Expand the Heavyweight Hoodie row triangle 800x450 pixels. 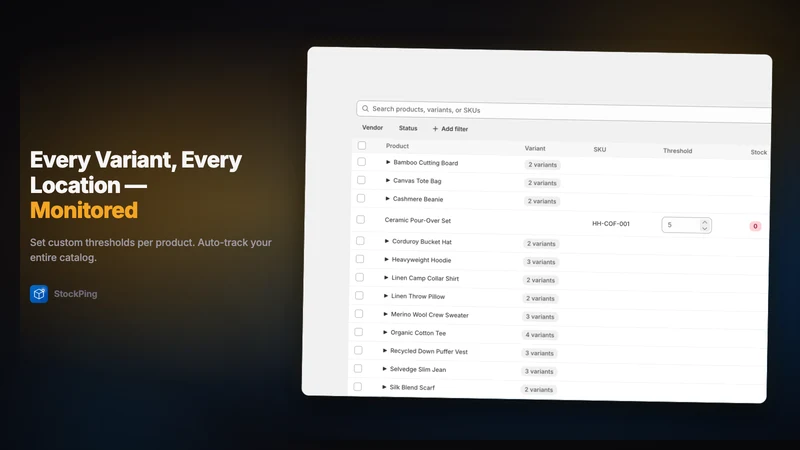(x=386, y=259)
